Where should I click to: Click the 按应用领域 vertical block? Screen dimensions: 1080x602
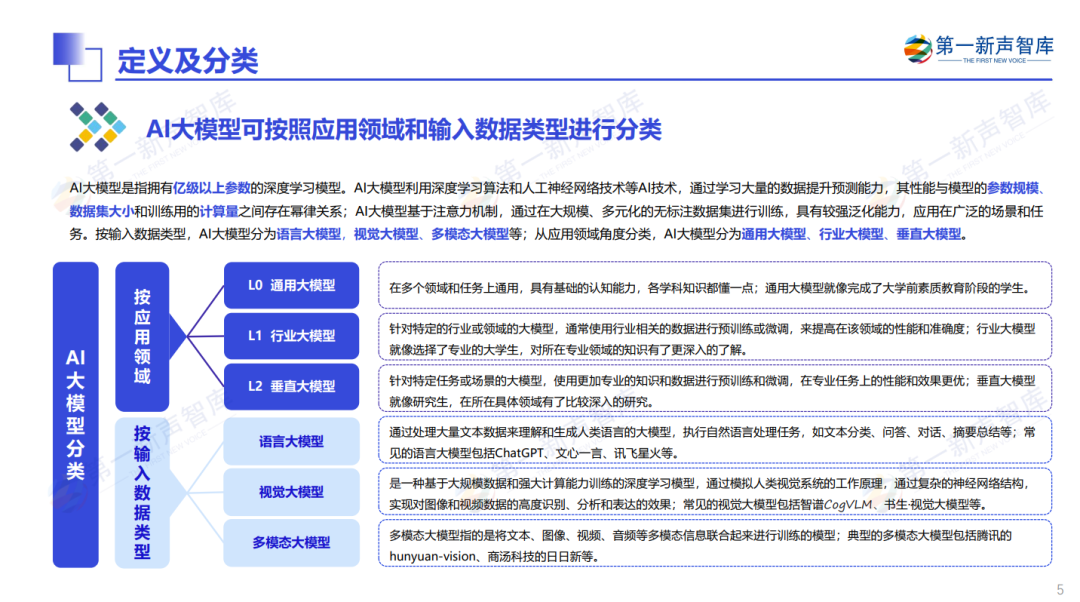tap(143, 336)
